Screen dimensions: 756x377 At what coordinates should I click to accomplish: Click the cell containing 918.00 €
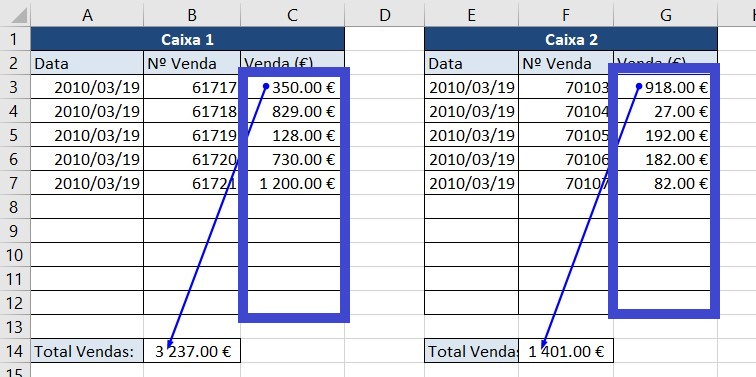pos(665,87)
